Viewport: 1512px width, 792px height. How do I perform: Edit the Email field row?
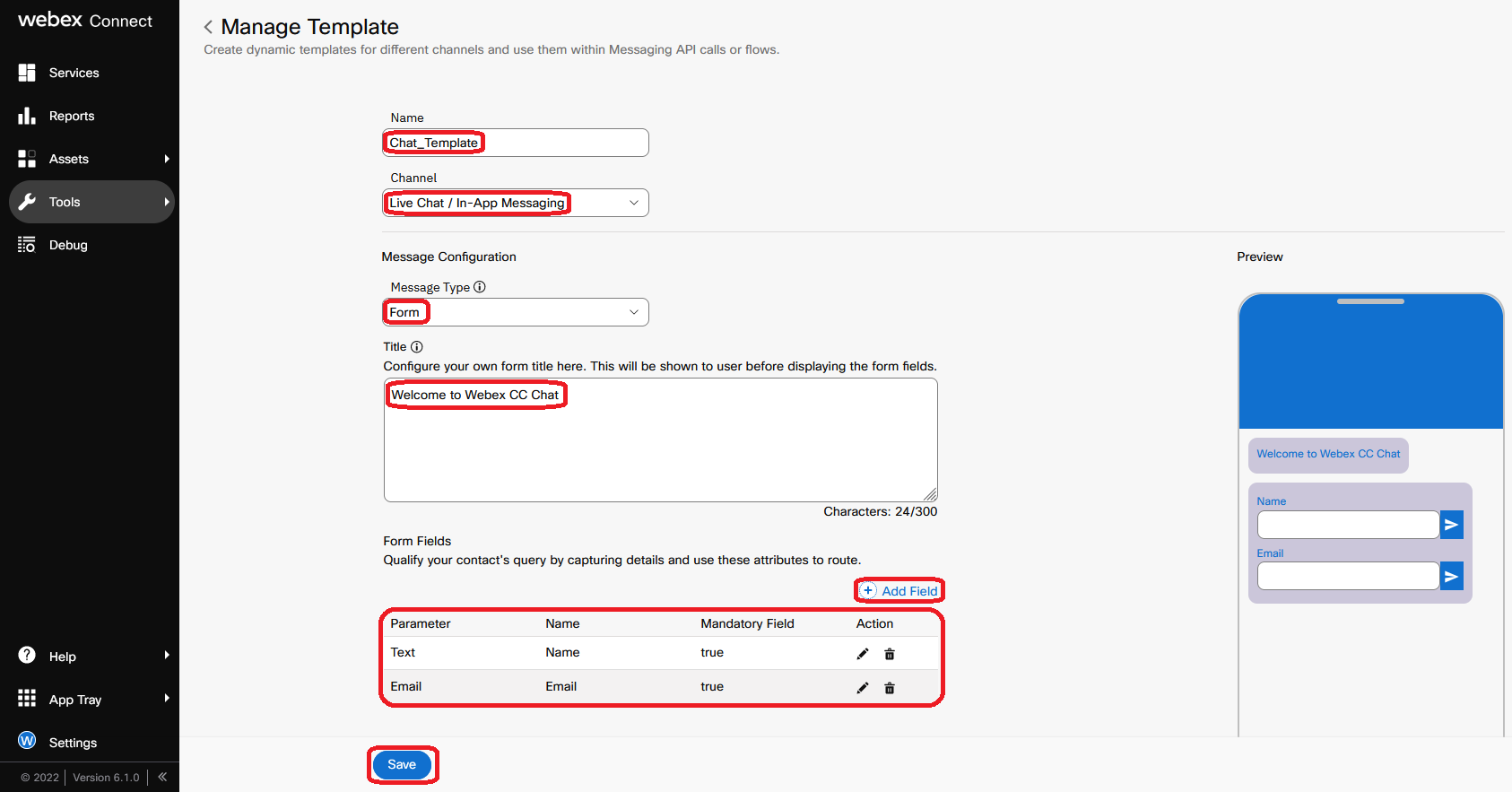point(863,688)
